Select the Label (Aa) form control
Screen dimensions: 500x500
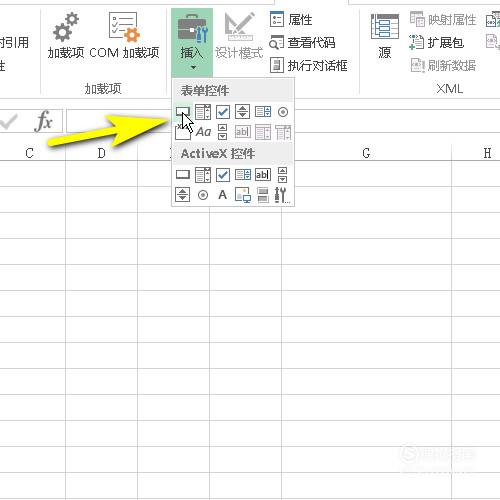click(x=203, y=132)
